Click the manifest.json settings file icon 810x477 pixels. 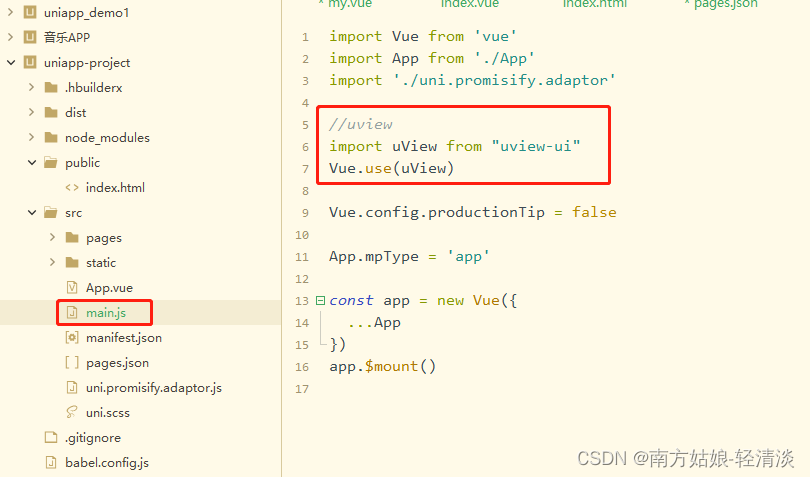pos(72,337)
